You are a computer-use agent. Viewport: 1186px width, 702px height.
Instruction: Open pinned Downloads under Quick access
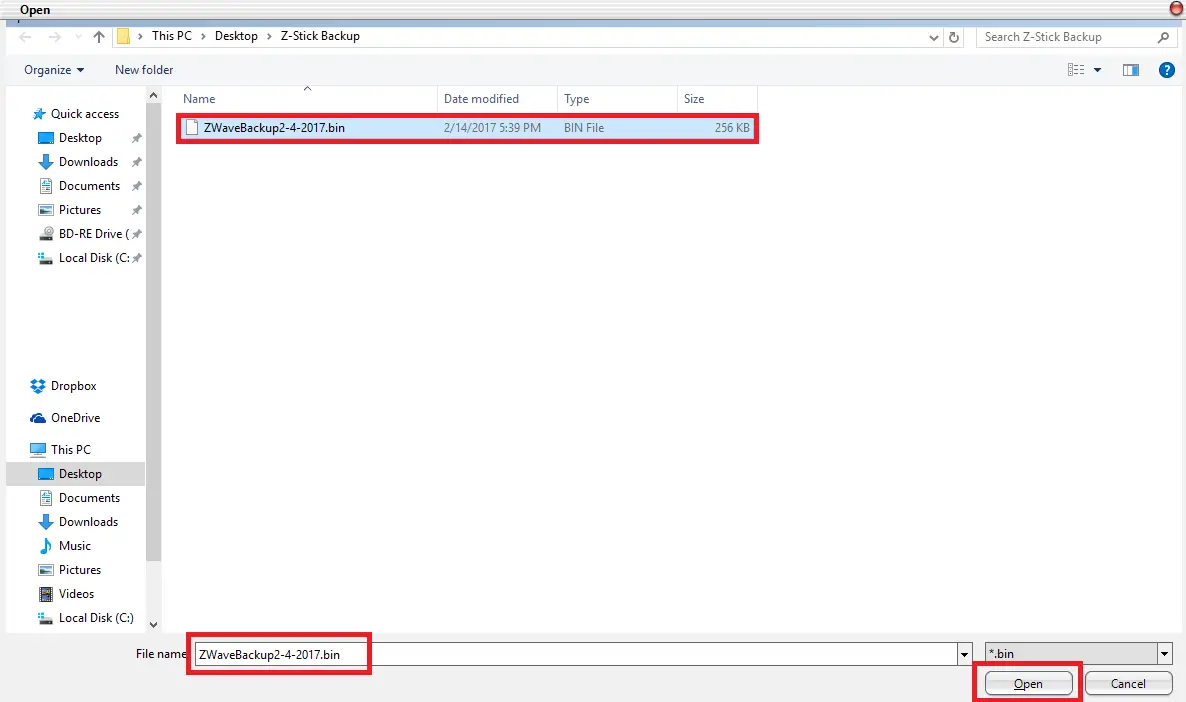tap(88, 162)
